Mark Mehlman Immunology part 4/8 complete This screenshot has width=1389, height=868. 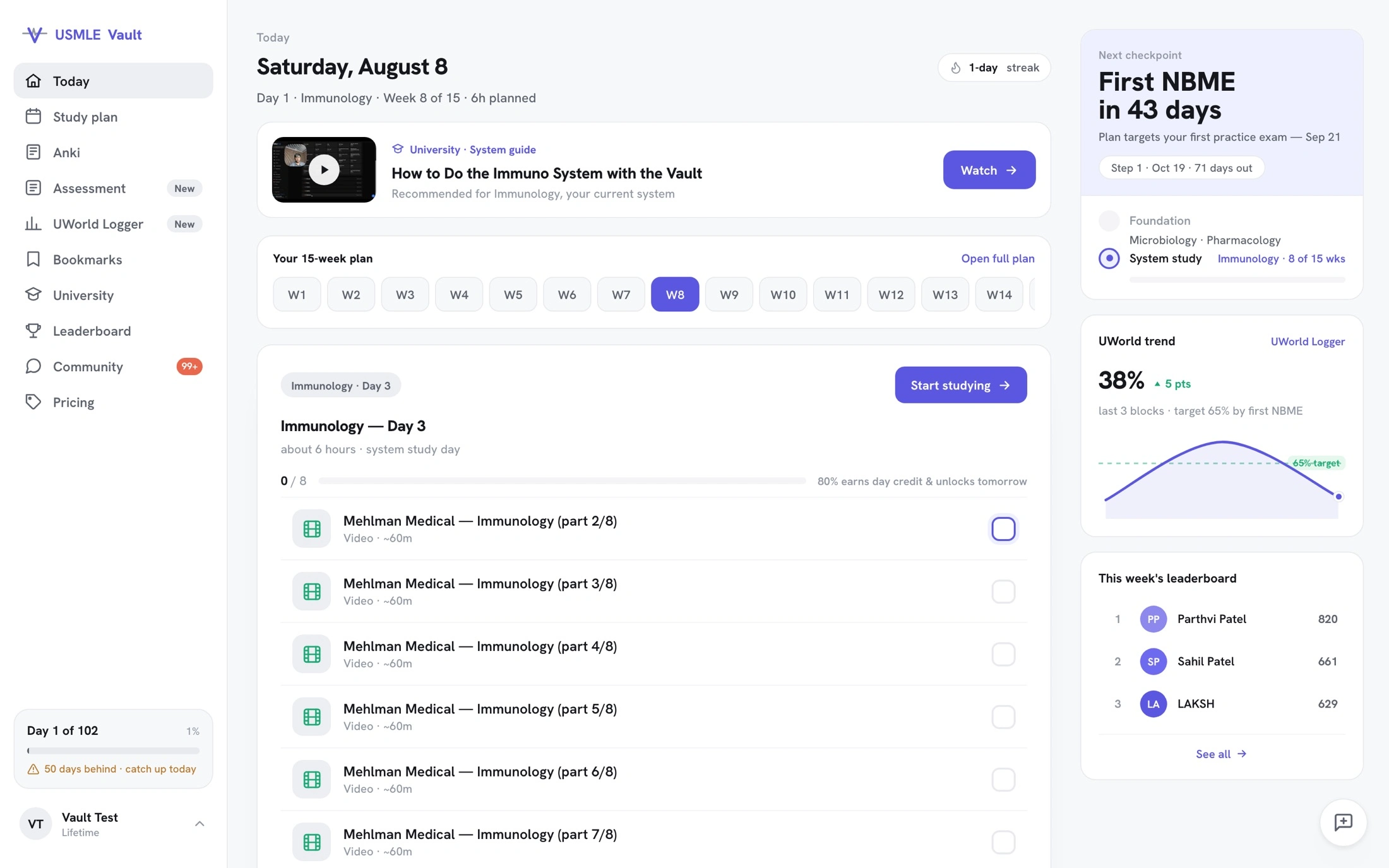pos(1003,654)
